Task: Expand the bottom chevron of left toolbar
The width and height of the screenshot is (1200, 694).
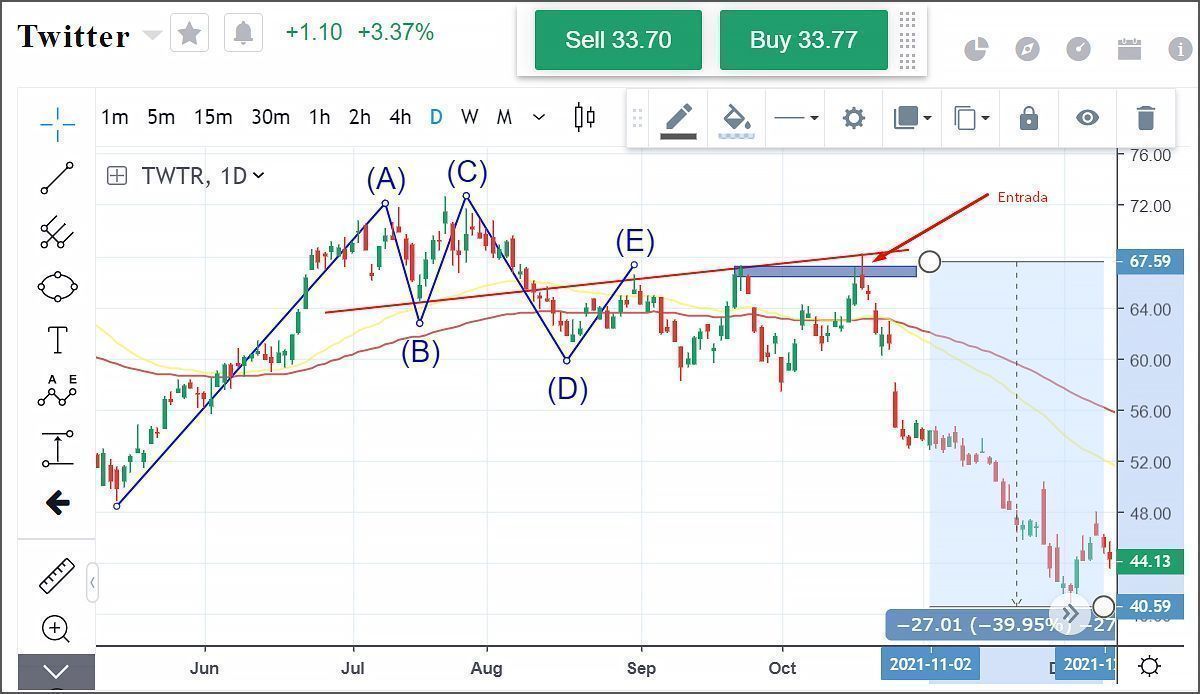Action: [x=56, y=671]
